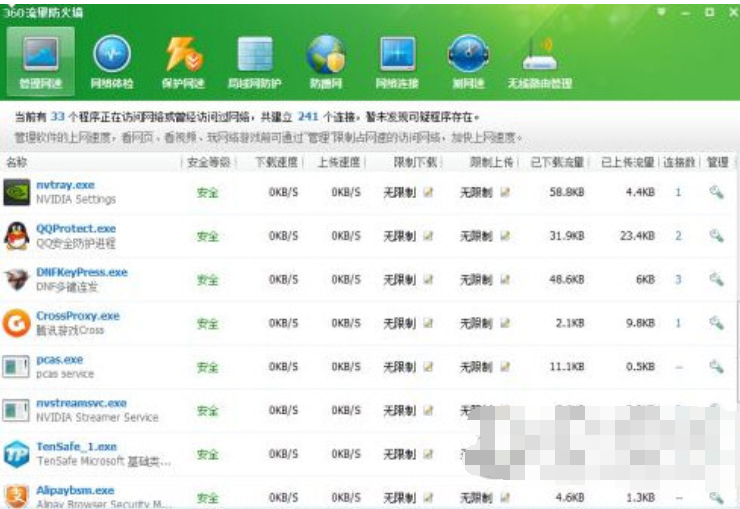Edit download limit for QQProtect.exe
The width and height of the screenshot is (740, 509).
click(x=428, y=236)
